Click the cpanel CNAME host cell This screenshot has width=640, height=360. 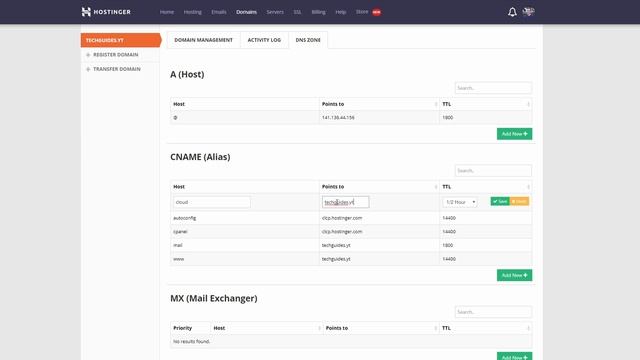pos(244,231)
